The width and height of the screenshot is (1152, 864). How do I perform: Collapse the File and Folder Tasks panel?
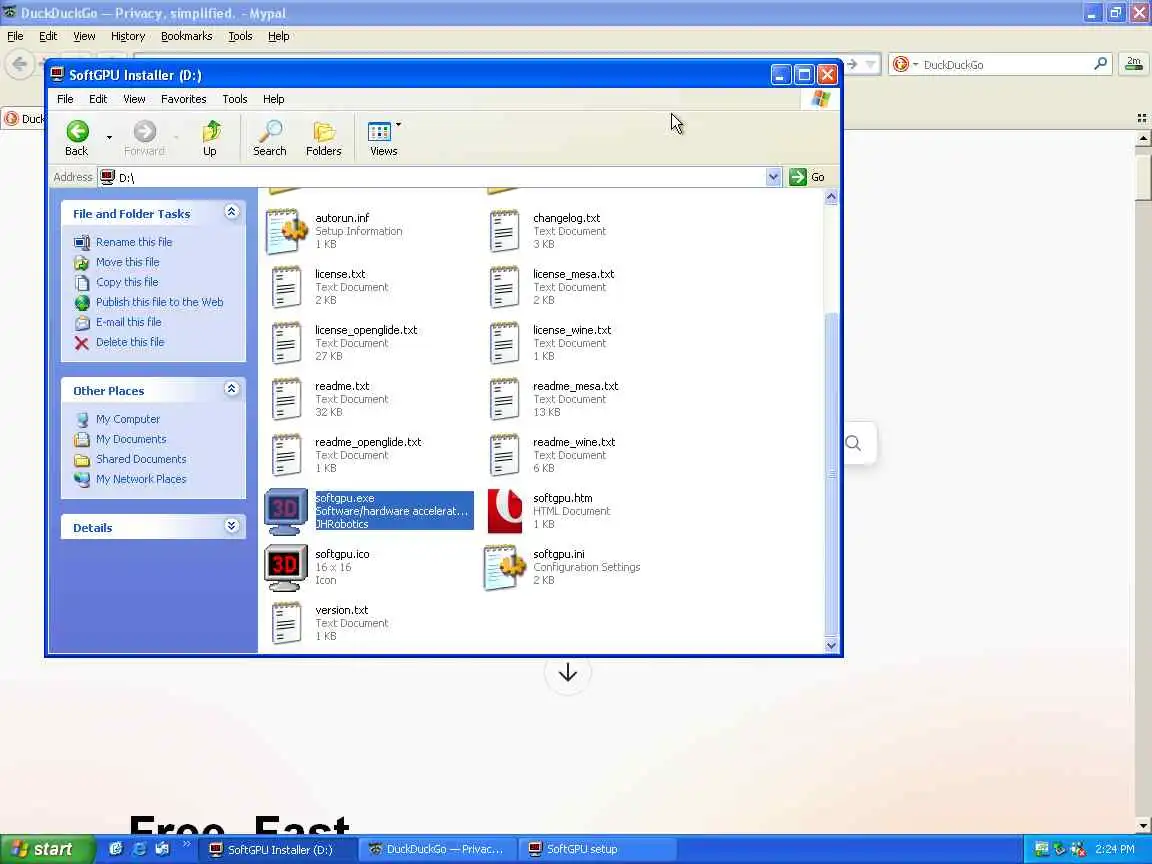click(x=231, y=212)
